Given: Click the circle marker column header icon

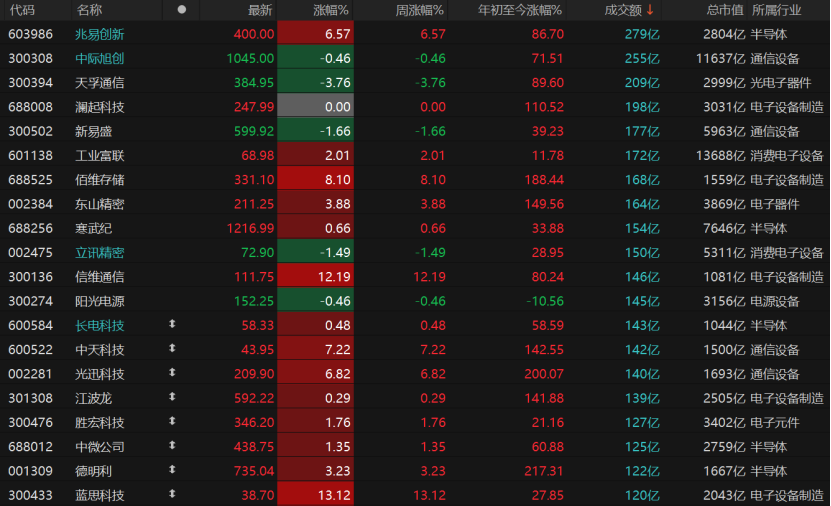Looking at the screenshot, I should click(x=182, y=10).
